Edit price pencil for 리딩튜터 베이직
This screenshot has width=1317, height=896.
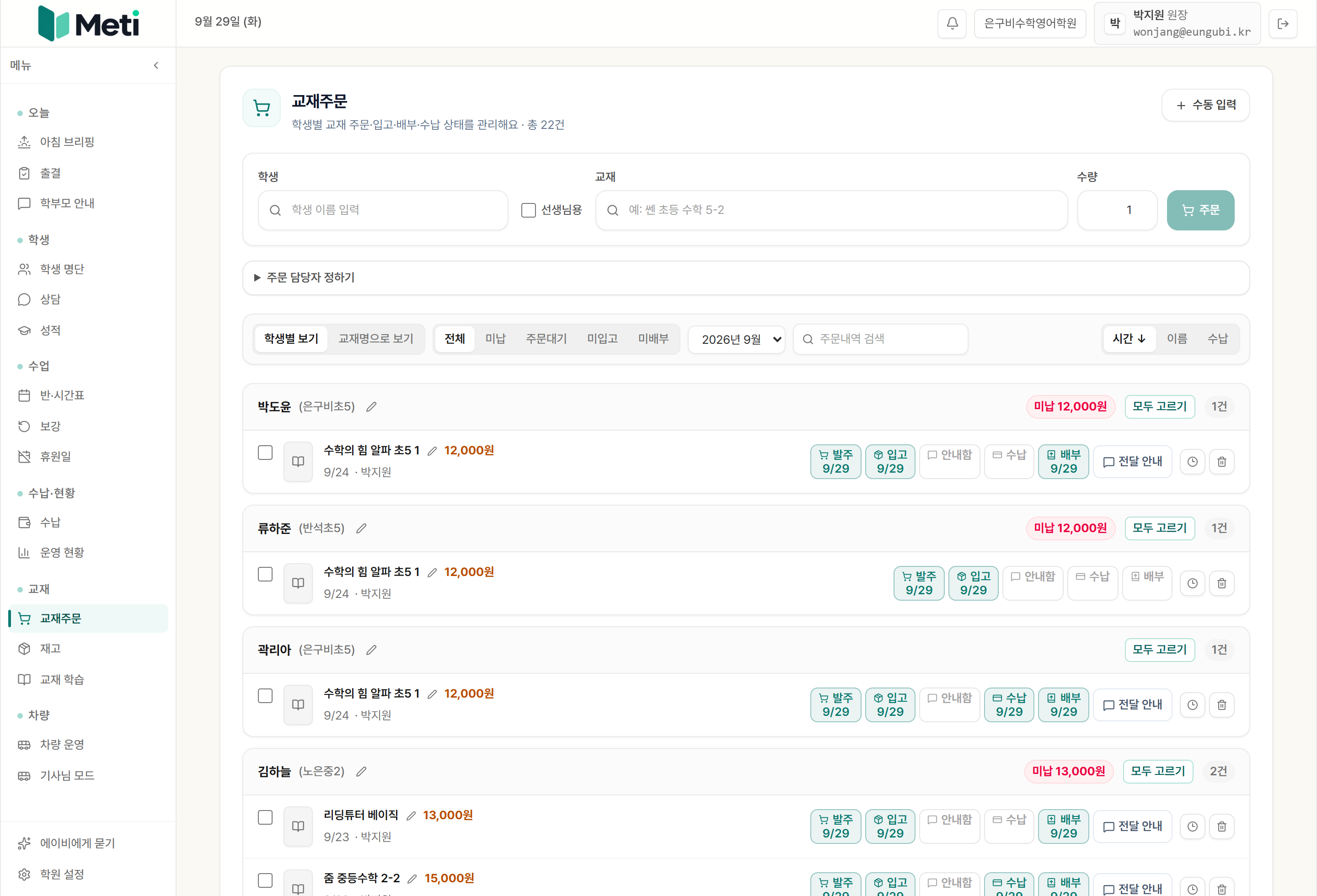click(412, 816)
